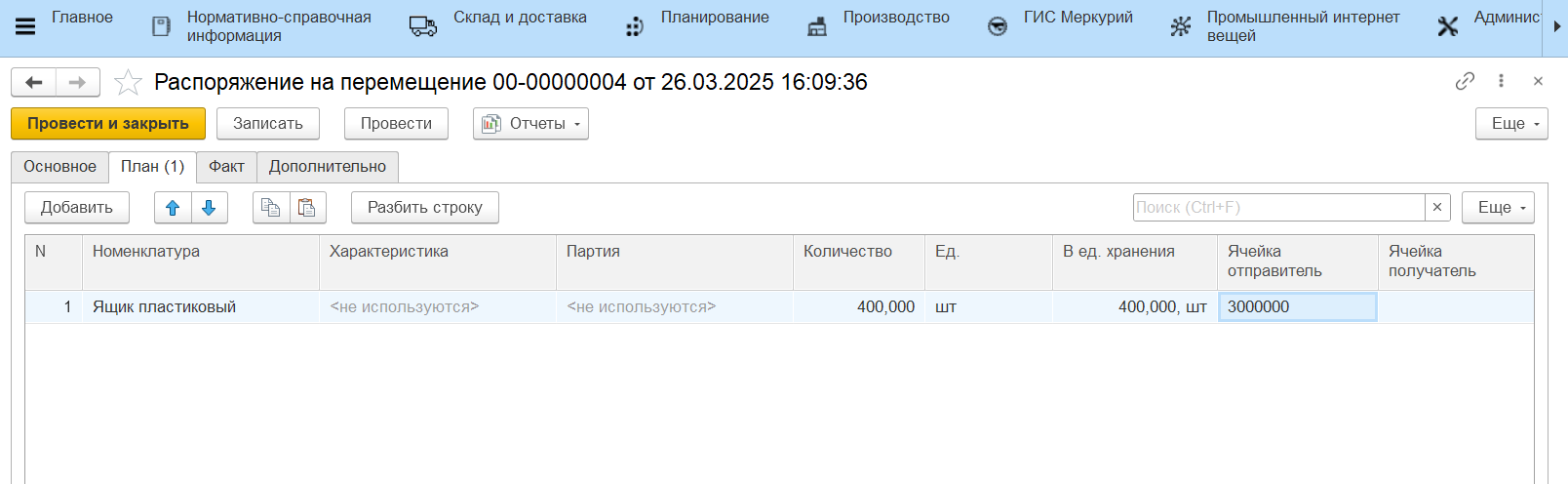
Task: Get document link via chain icon
Action: tap(1465, 81)
